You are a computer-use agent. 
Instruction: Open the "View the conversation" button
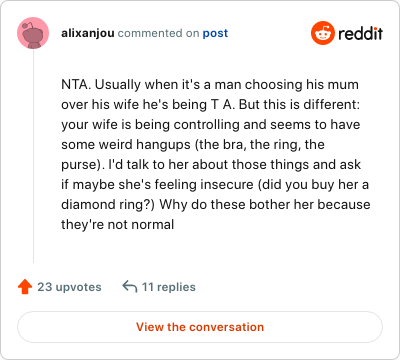pyautogui.click(x=200, y=327)
